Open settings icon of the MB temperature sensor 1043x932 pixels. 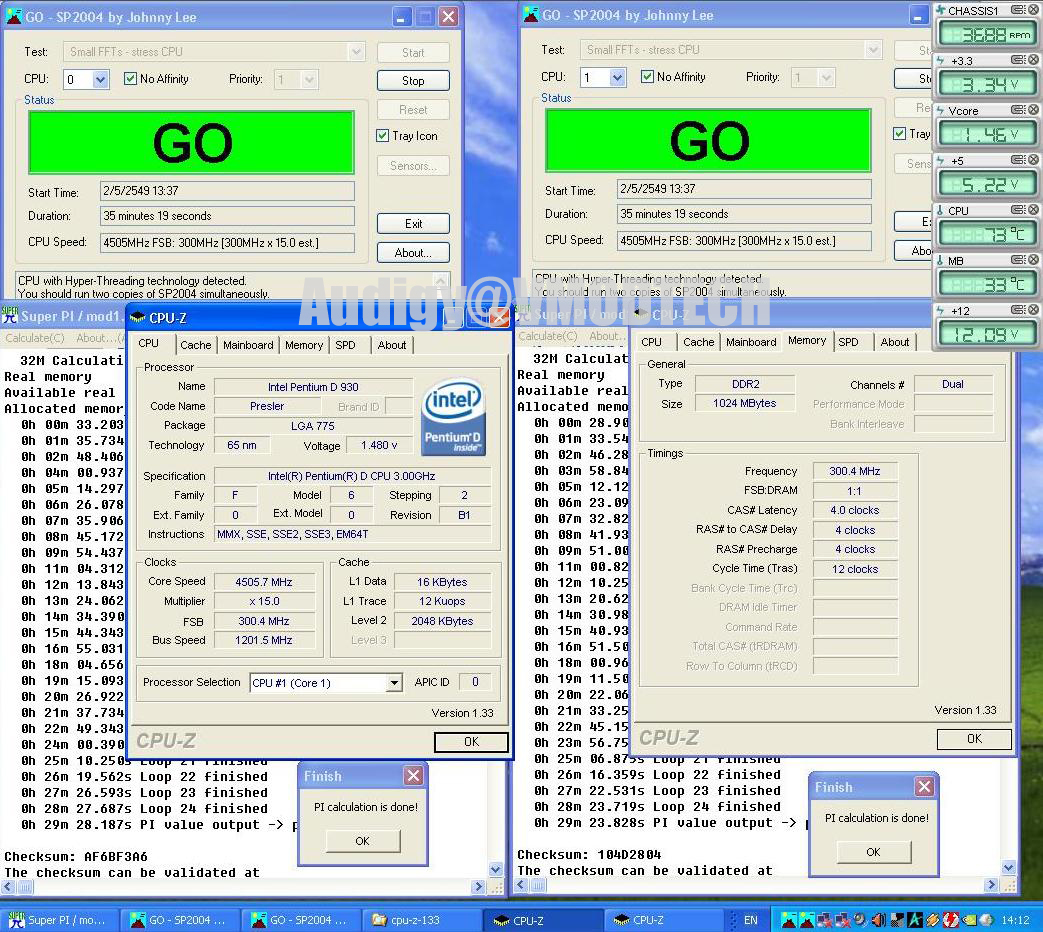tap(1018, 259)
